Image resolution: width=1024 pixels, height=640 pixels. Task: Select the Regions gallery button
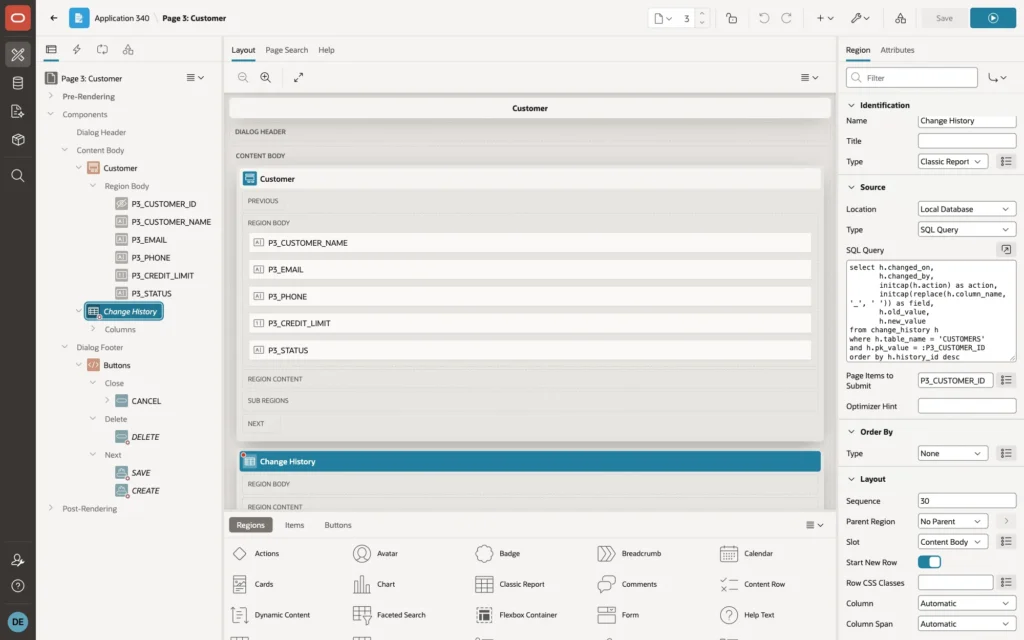point(250,525)
